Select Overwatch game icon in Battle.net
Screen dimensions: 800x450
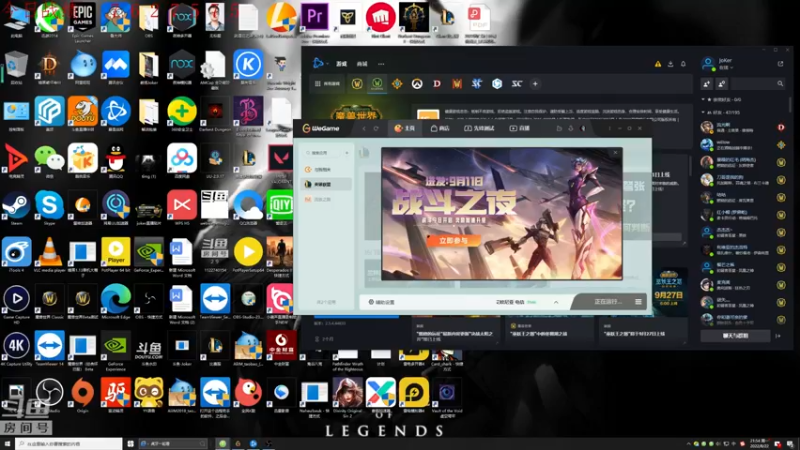[417, 84]
